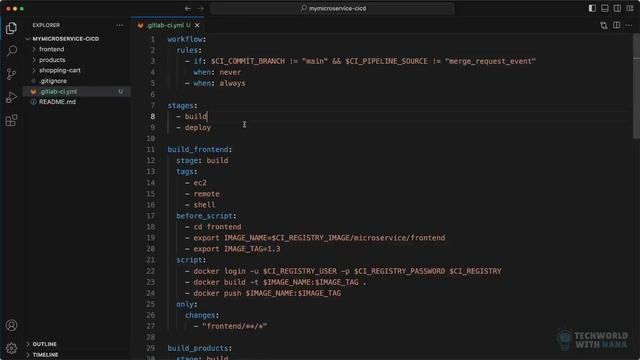Click 'build_frontend:' on line 11
The height and width of the screenshot is (360, 640).
click(200, 149)
